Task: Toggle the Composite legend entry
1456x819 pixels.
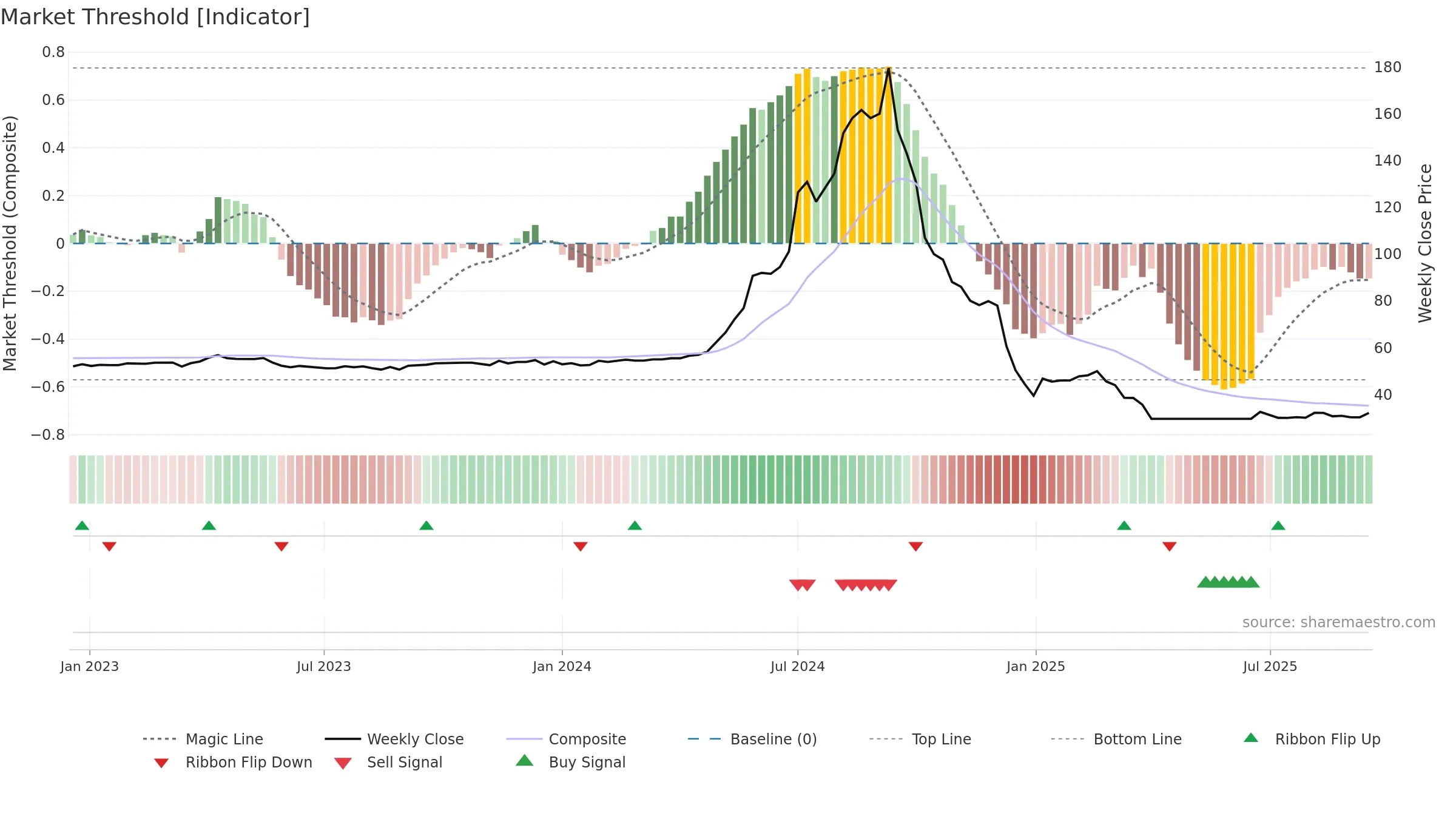Action: pyautogui.click(x=566, y=739)
